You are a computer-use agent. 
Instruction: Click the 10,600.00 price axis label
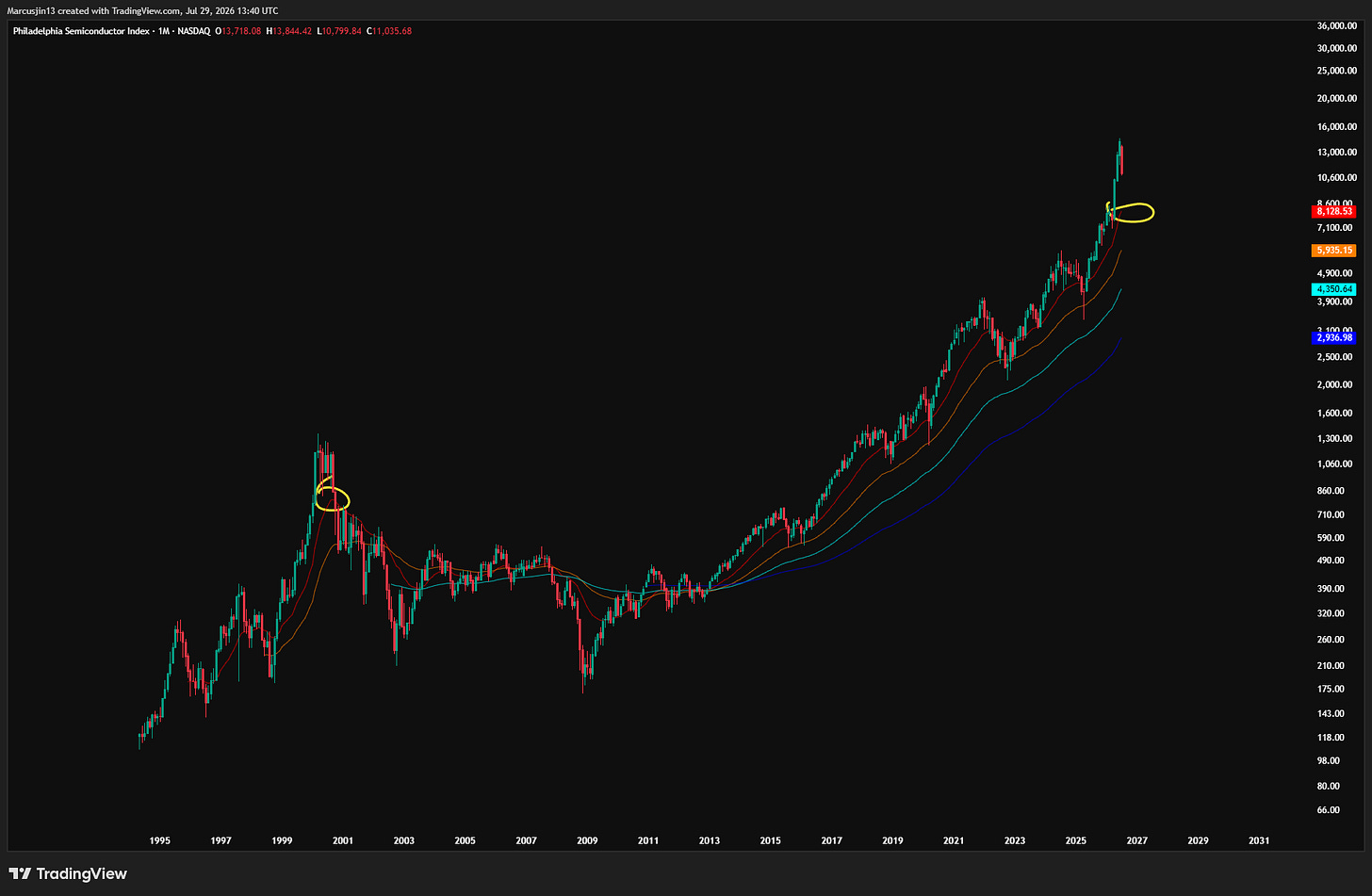pyautogui.click(x=1336, y=177)
